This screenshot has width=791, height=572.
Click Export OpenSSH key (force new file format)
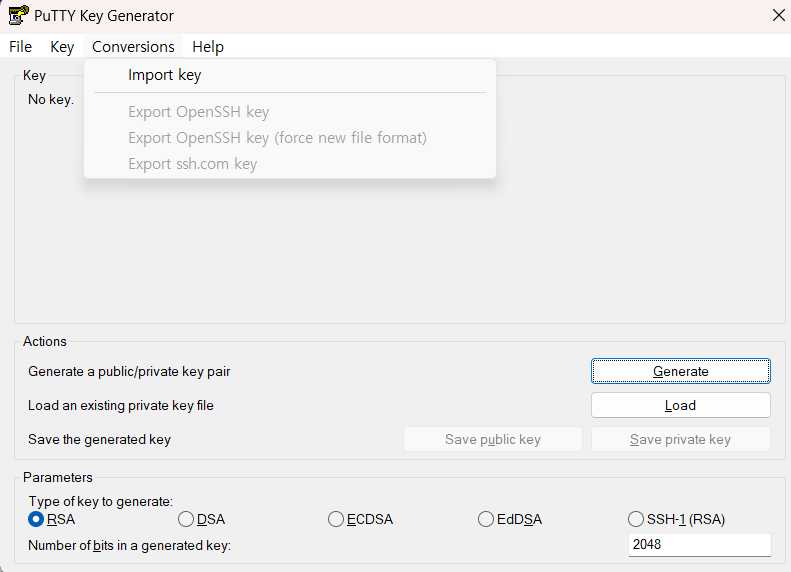[290, 138]
